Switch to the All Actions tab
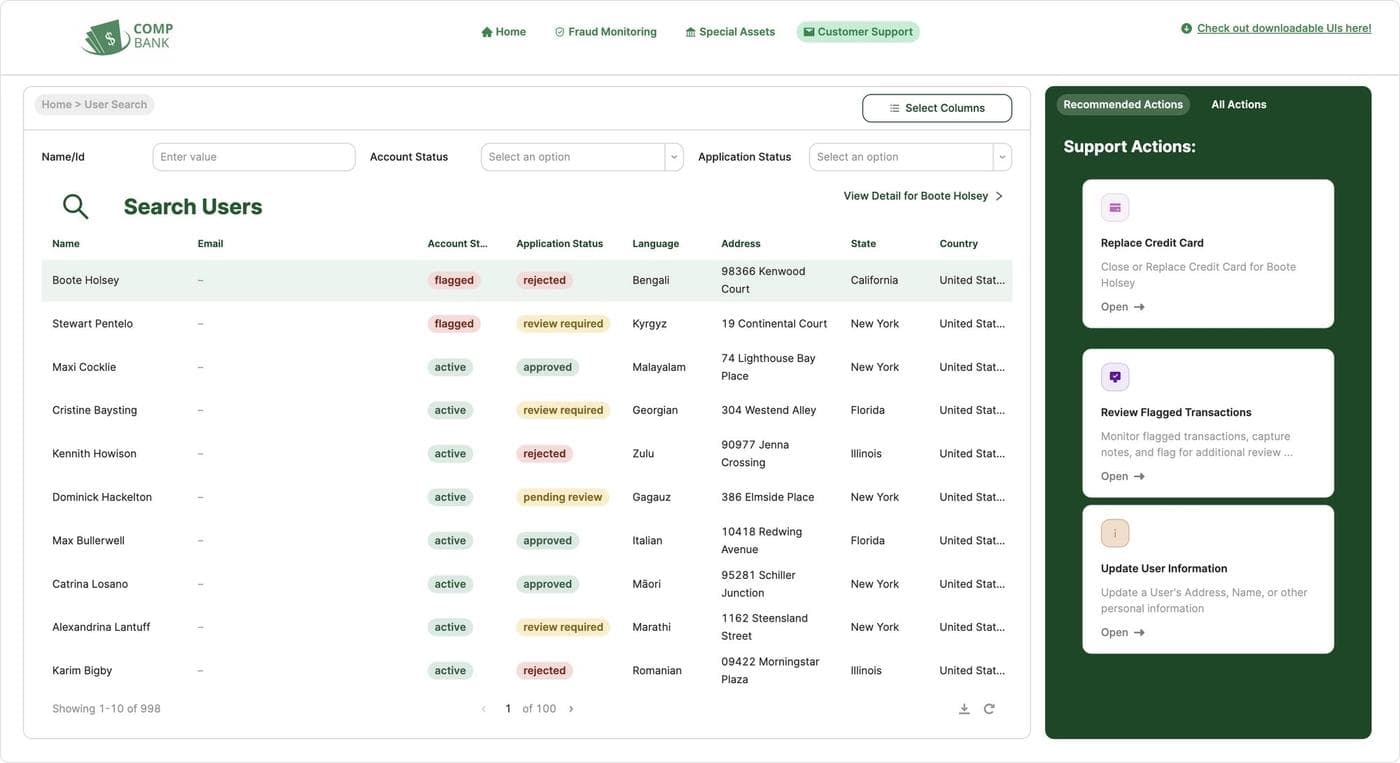1400x763 pixels. click(x=1240, y=102)
